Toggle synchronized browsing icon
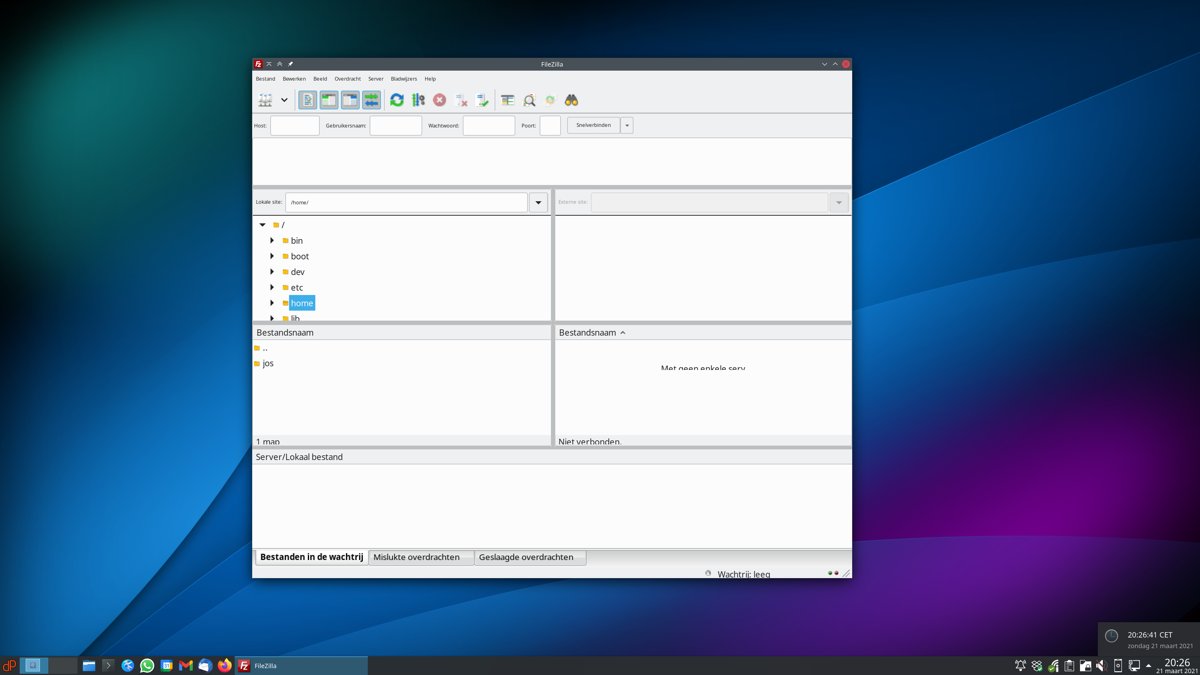1200x675 pixels. [550, 100]
